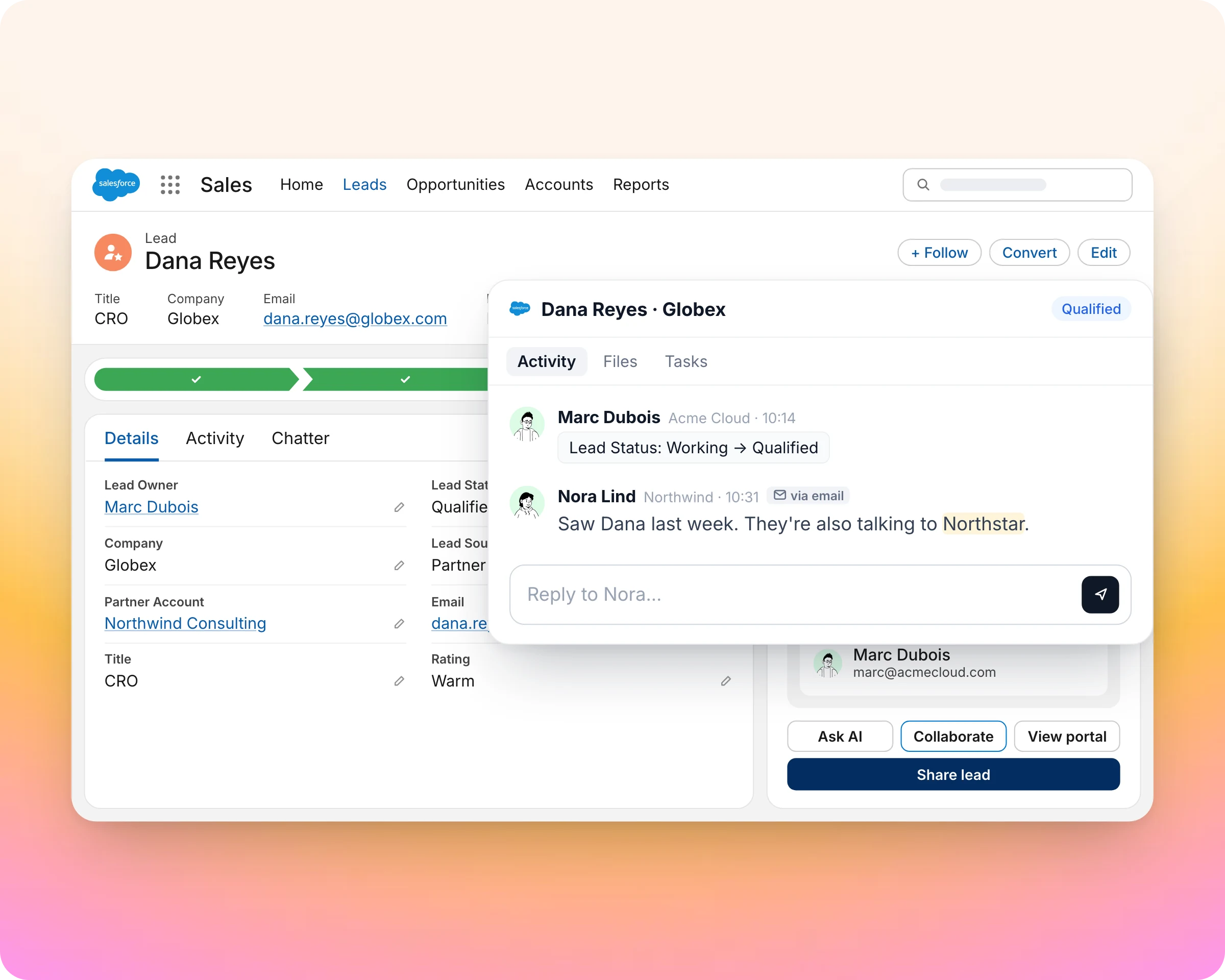Viewport: 1225px width, 980px height.
Task: Click the orange lead avatar icon
Action: (113, 252)
